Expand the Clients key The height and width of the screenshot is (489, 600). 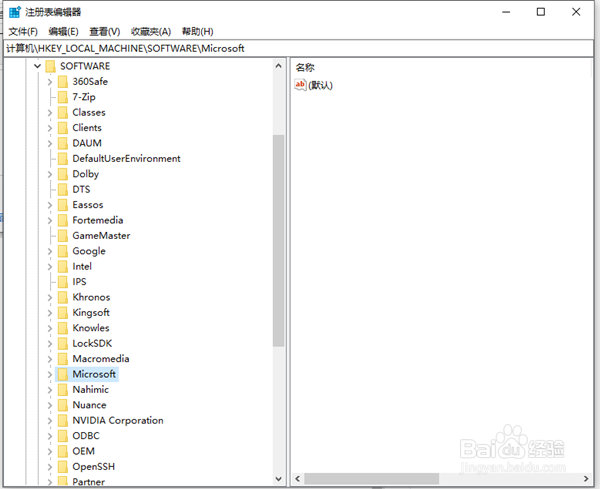coord(50,128)
